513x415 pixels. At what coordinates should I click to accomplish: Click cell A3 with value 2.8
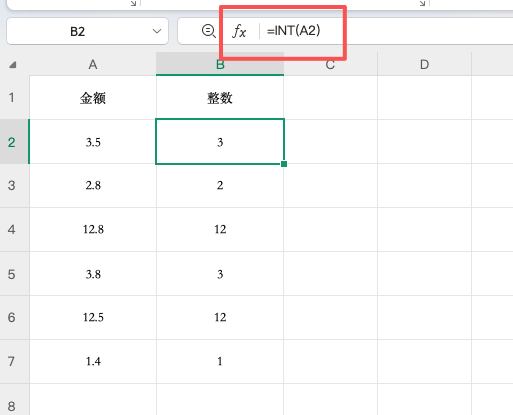point(93,185)
